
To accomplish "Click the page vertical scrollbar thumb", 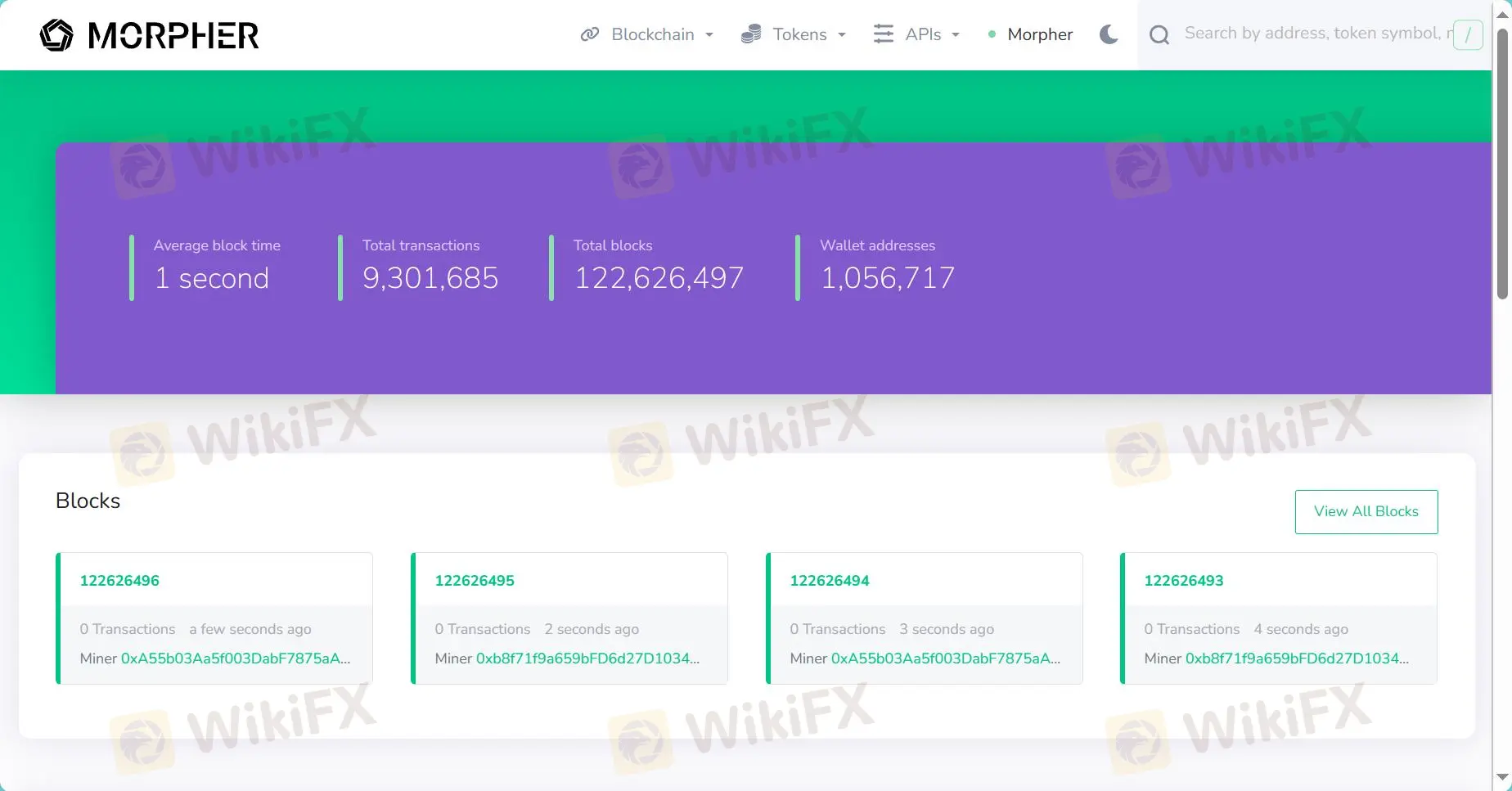I will 1502,164.
